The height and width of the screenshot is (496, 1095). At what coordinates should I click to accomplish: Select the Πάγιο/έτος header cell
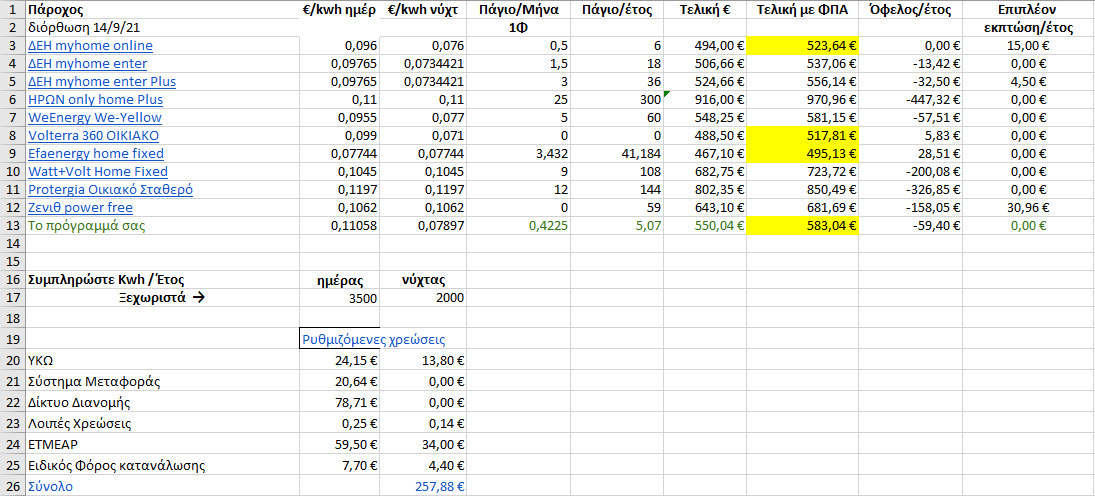tap(617, 10)
